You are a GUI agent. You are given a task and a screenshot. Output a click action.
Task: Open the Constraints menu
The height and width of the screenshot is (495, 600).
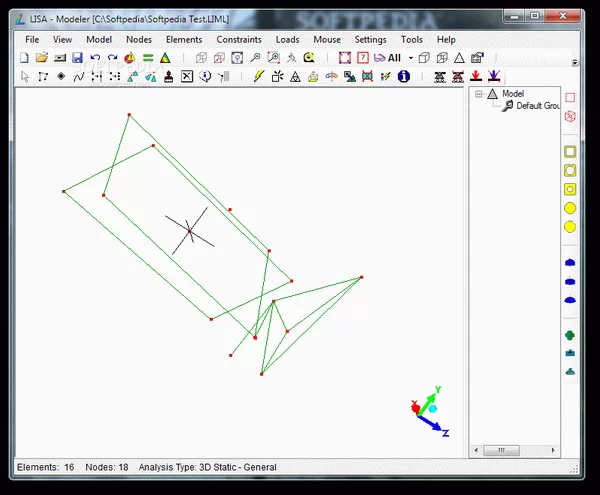239,39
